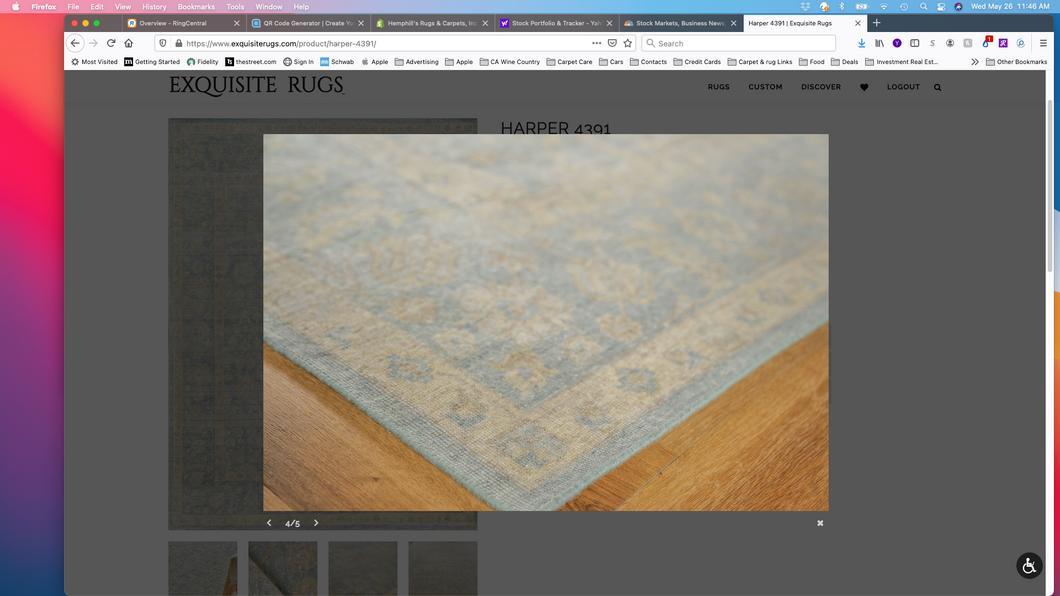Image resolution: width=1060 pixels, height=596 pixels.
Task: Open the Advertising bookmarks folder
Action: pos(416,61)
